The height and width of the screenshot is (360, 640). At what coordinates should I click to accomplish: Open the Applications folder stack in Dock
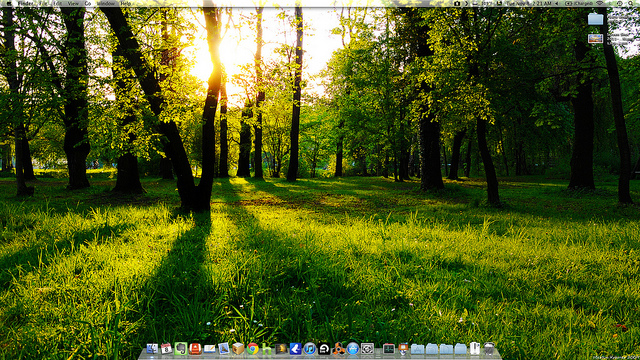tap(417, 349)
